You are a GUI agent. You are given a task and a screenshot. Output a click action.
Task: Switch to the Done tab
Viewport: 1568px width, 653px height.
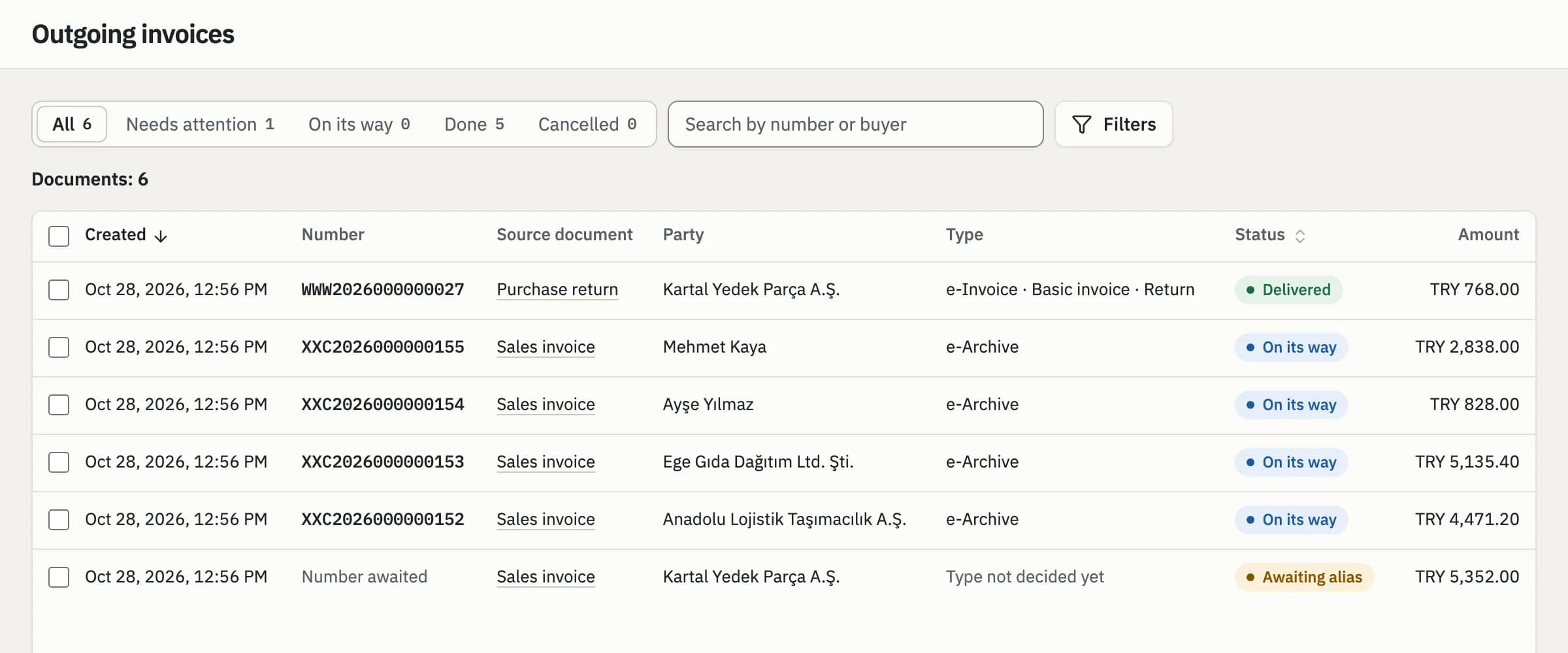(x=474, y=124)
